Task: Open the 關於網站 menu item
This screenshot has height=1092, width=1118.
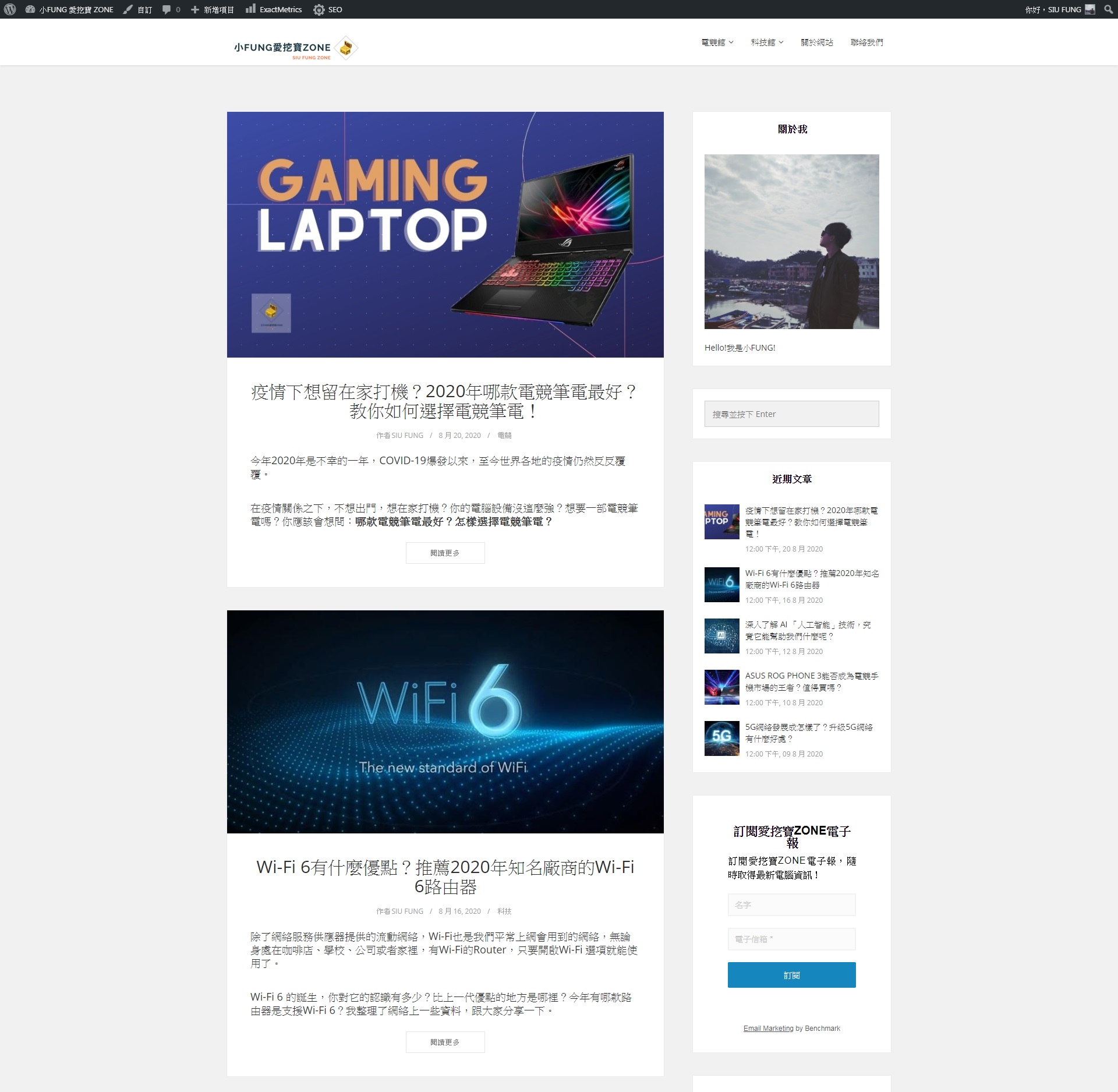Action: tap(816, 43)
